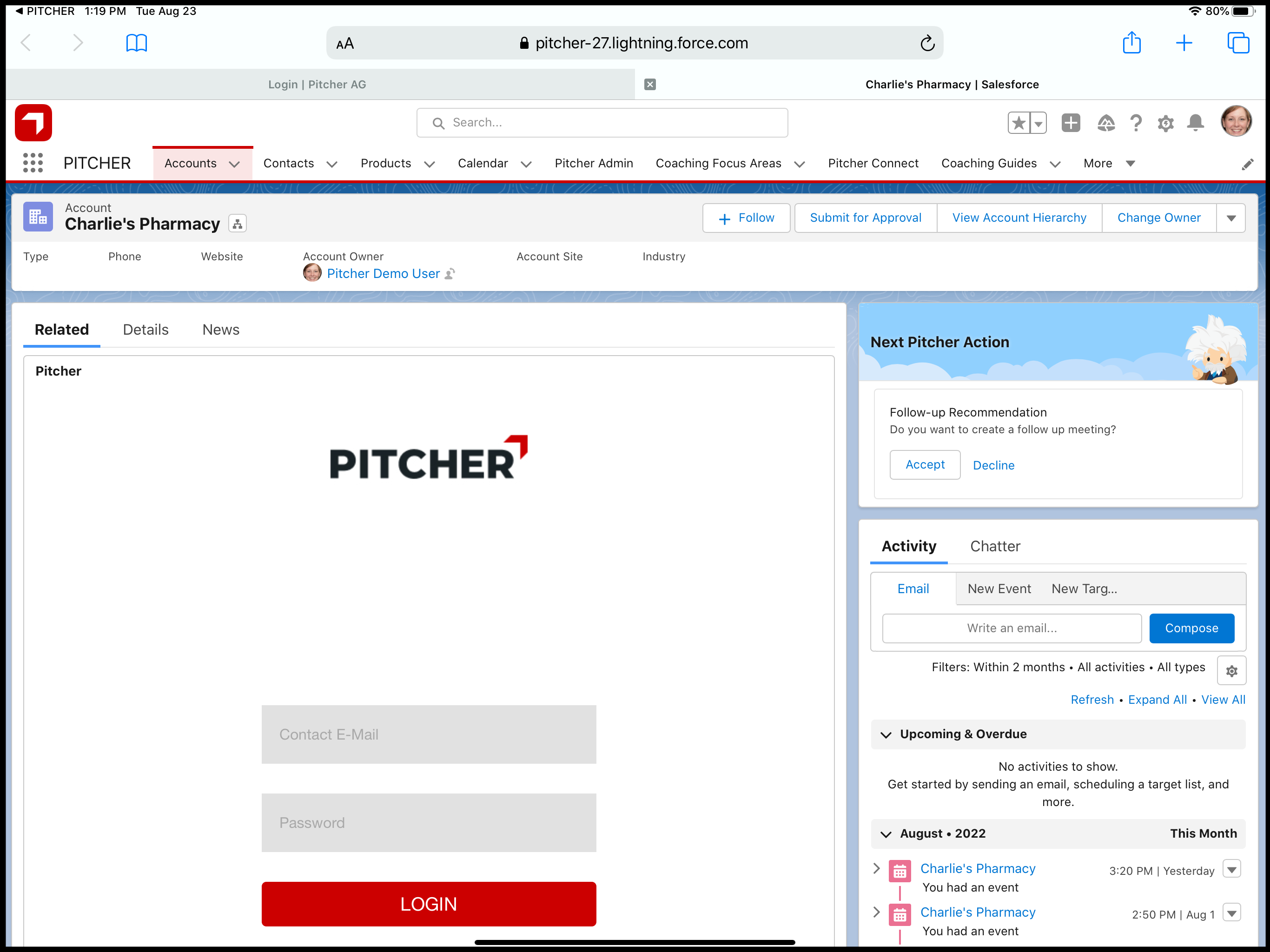Show more account actions dropdown
The height and width of the screenshot is (952, 1270).
point(1230,218)
